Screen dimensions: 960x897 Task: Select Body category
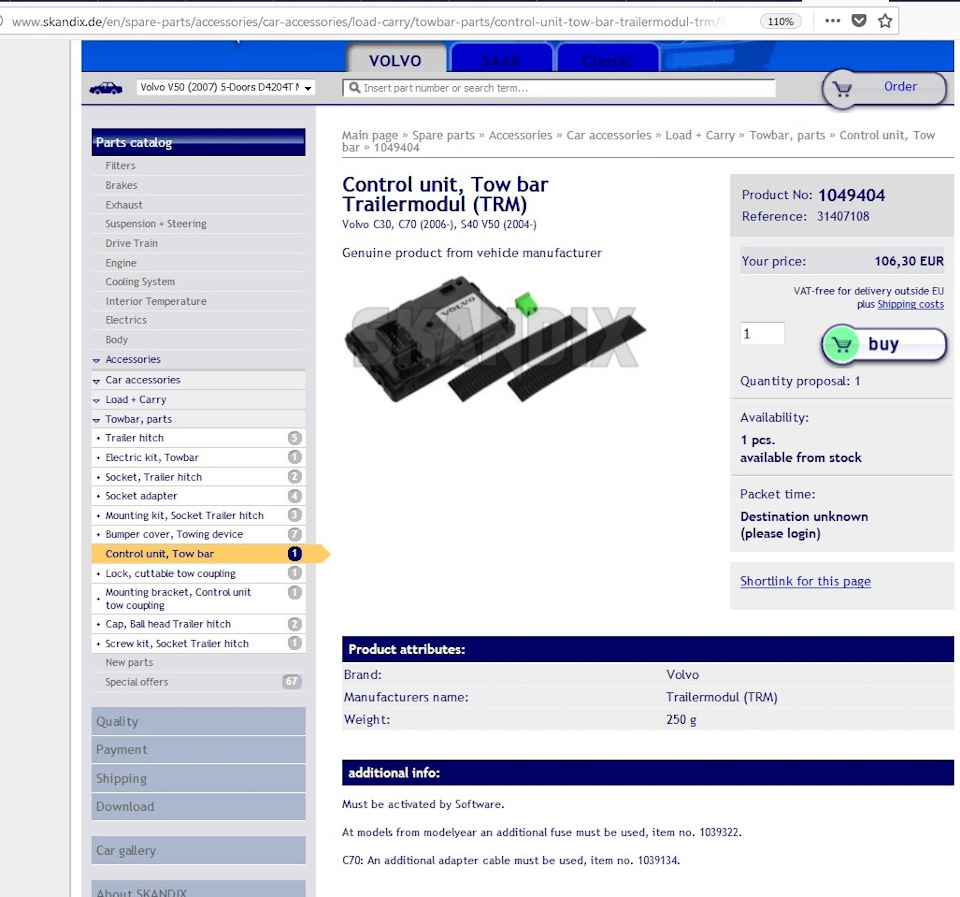pyautogui.click(x=116, y=339)
